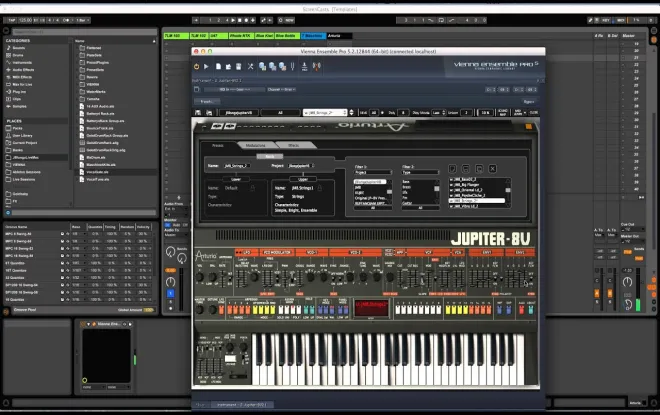Click the open project icon in Vienna Ensemble toolbar
Viewport: 660px width, 415px height.
[x=228, y=67]
